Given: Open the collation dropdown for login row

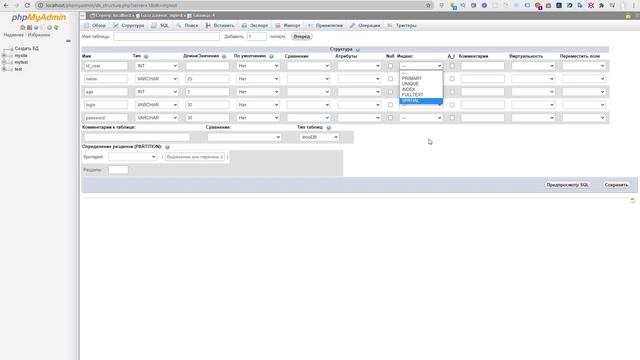Looking at the screenshot, I should [309, 105].
